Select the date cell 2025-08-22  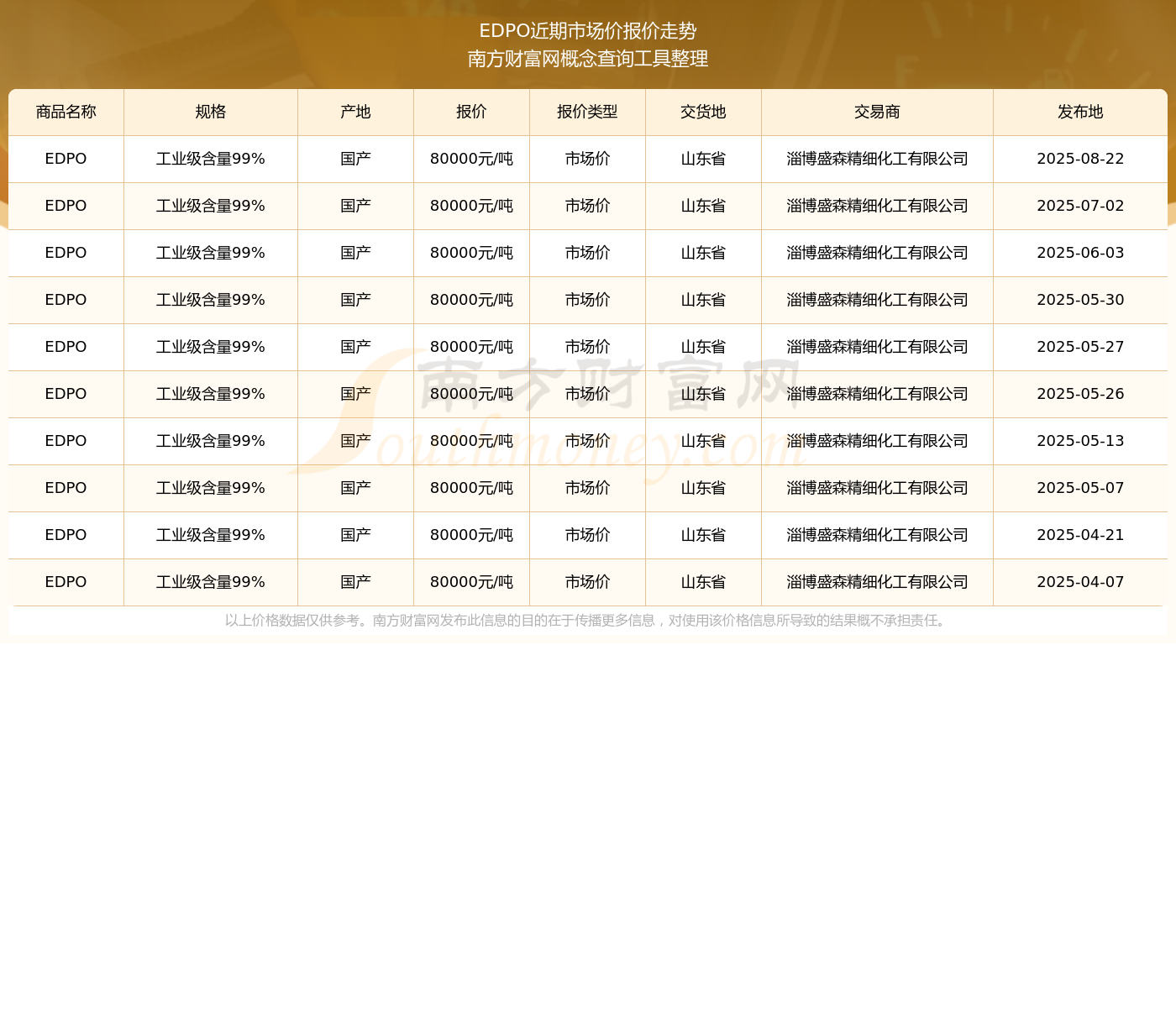[x=1080, y=159]
